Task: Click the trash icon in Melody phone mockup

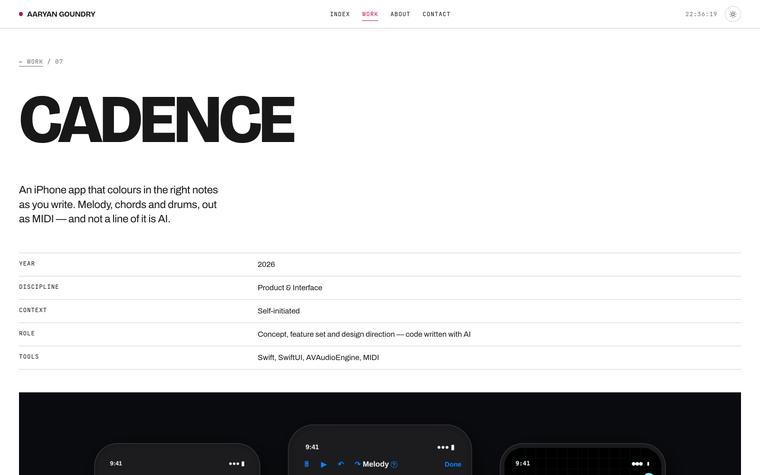Action: pos(306,464)
